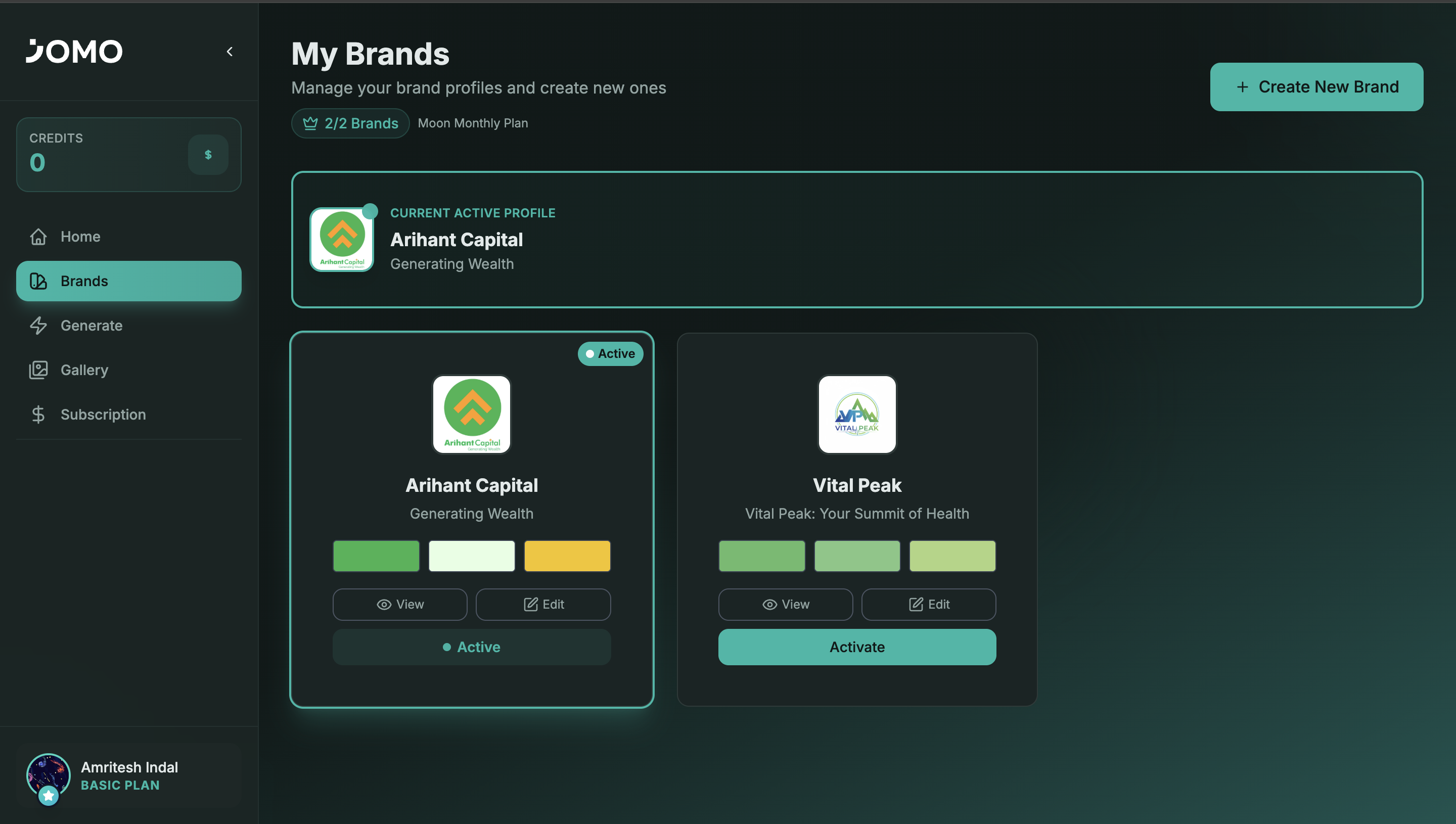Open the Home section in the sidebar
1456x824 pixels.
[x=80, y=237]
